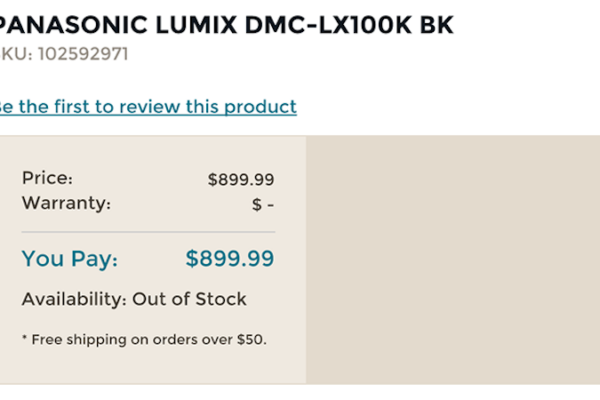Click the Panasonic Lumix product title

pos(226,25)
